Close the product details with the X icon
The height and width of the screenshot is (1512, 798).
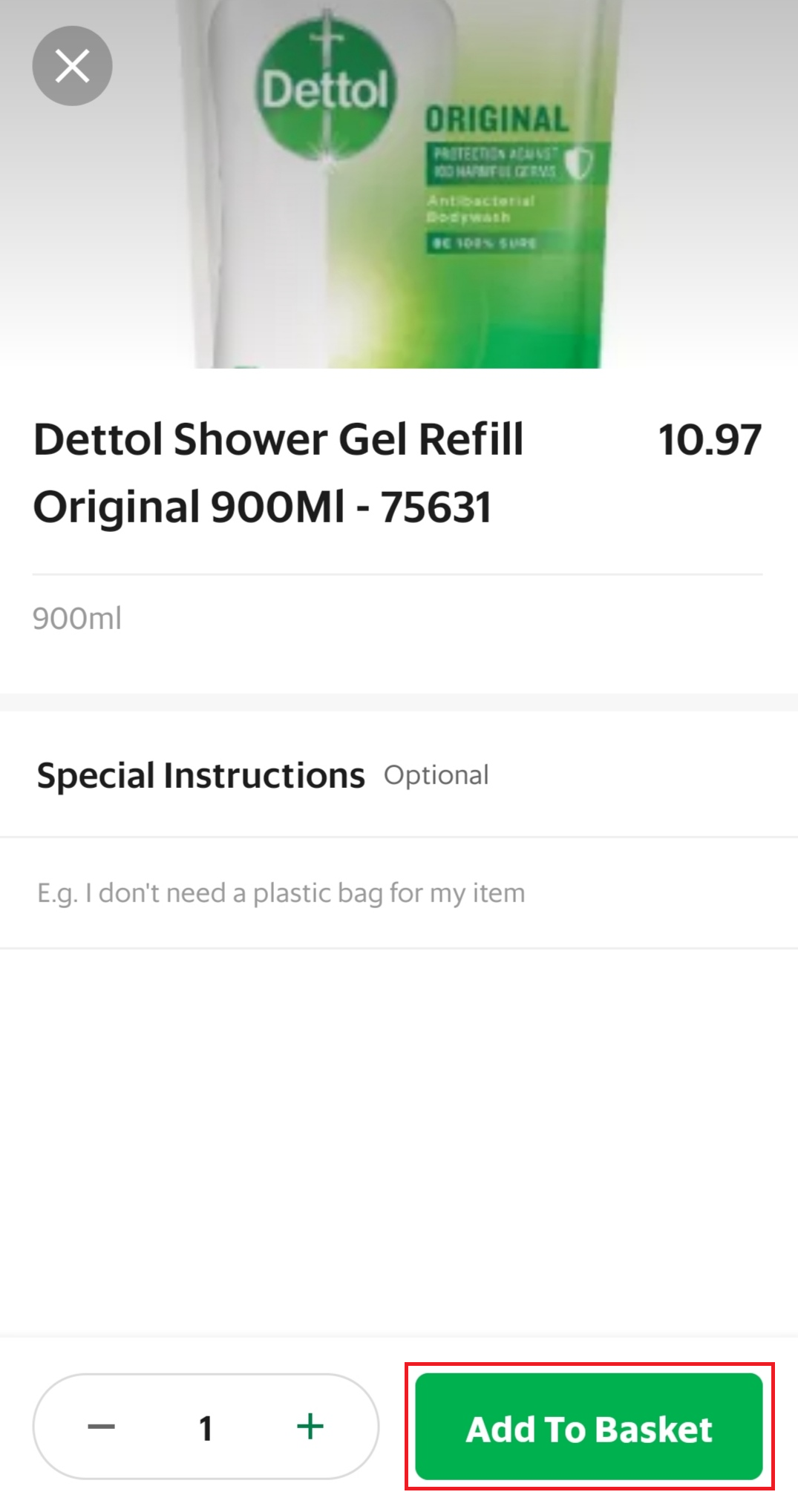pos(72,66)
